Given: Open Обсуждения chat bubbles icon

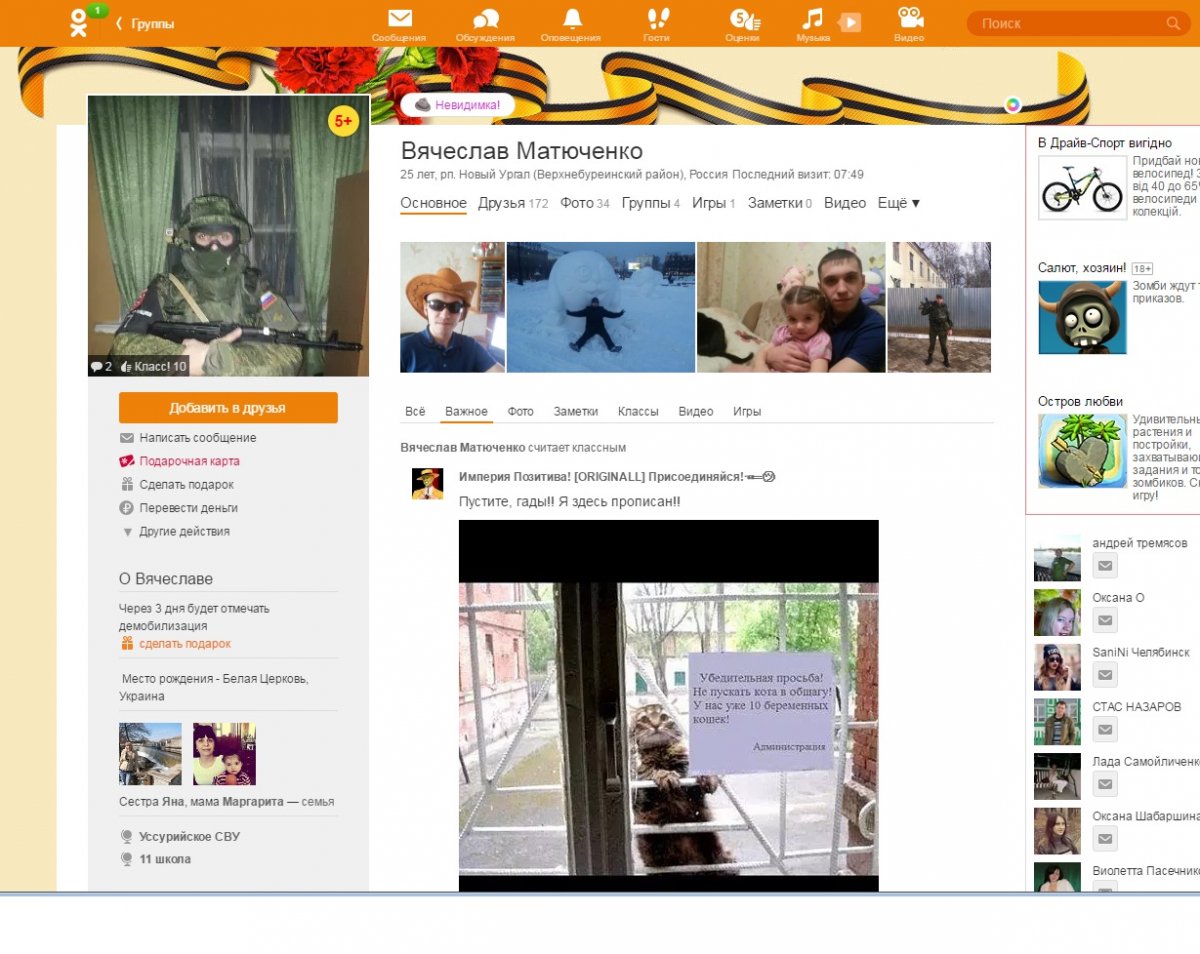Looking at the screenshot, I should click(x=486, y=18).
